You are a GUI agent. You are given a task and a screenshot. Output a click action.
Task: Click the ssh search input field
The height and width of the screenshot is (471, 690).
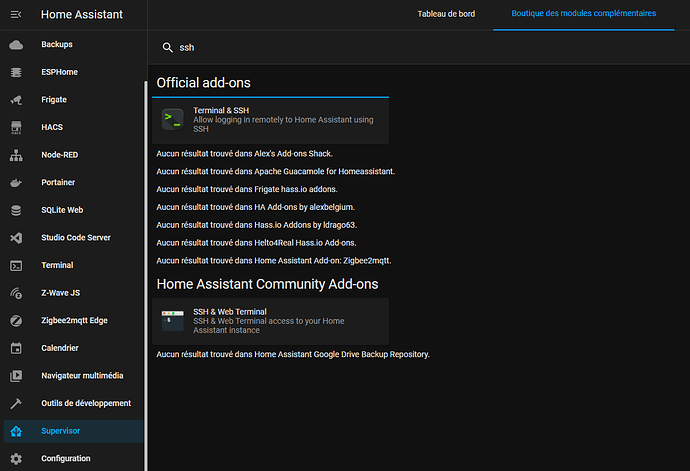tap(418, 48)
